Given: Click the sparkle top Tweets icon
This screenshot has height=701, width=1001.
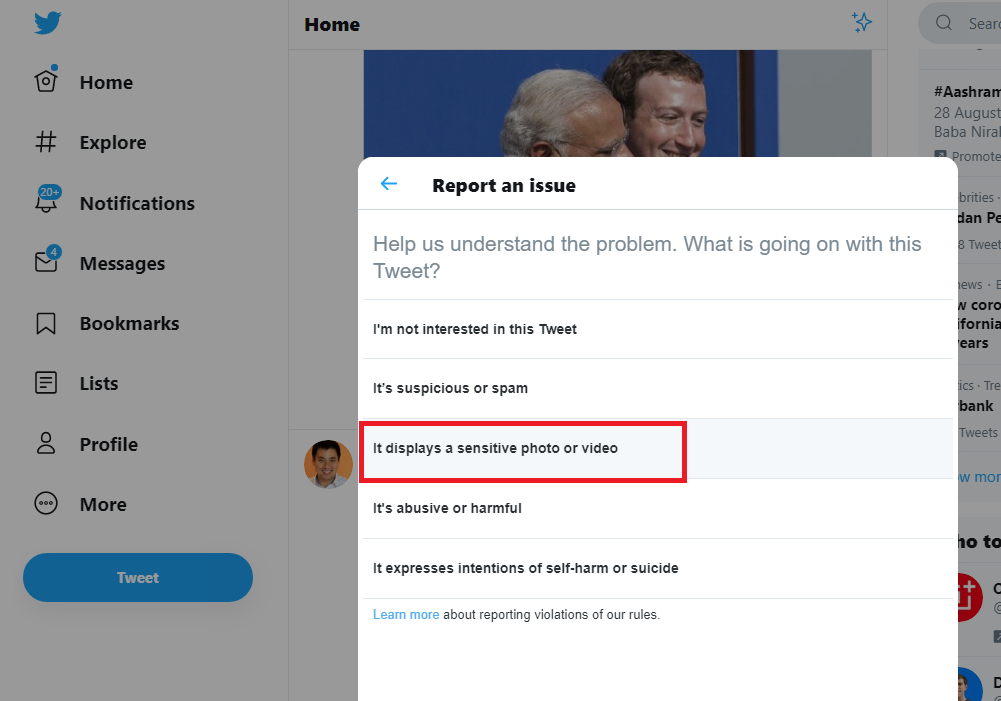Looking at the screenshot, I should click(861, 23).
